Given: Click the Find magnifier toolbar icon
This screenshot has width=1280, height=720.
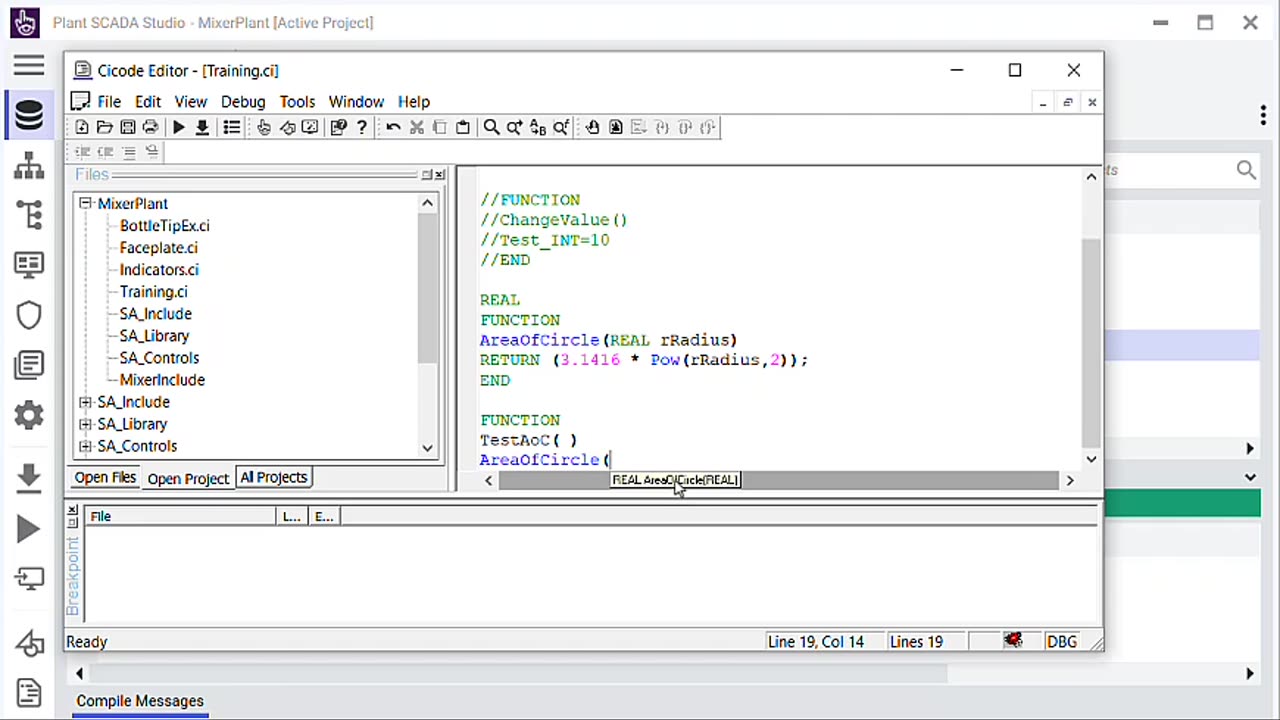Looking at the screenshot, I should pyautogui.click(x=491, y=127).
